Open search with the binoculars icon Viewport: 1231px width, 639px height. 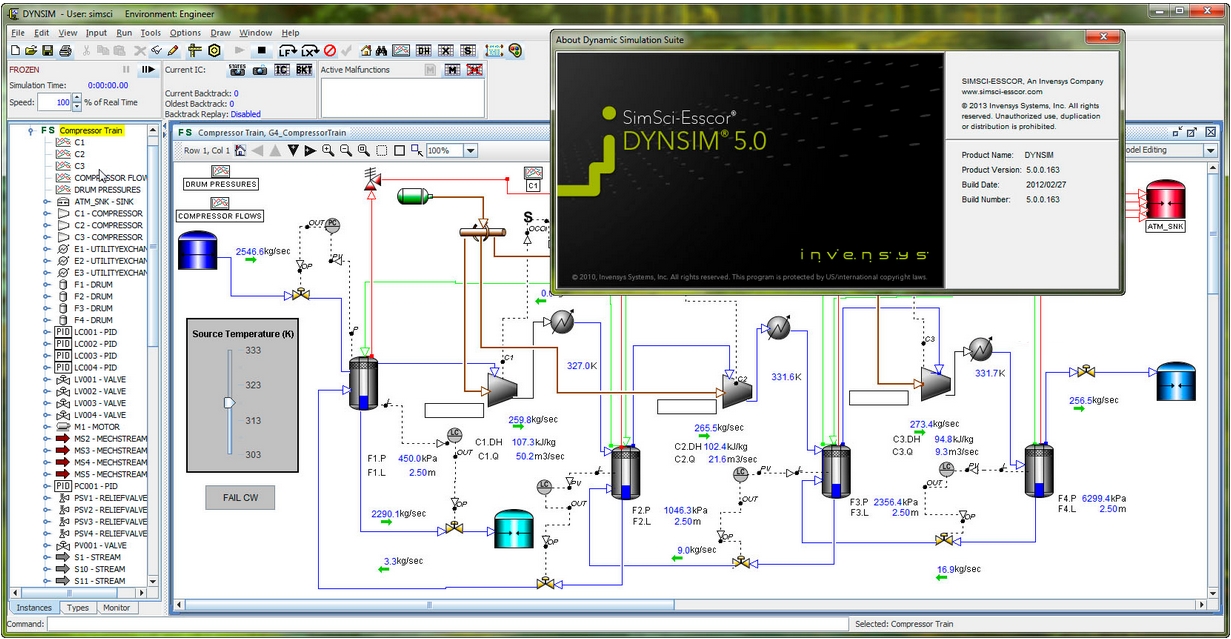[381, 50]
